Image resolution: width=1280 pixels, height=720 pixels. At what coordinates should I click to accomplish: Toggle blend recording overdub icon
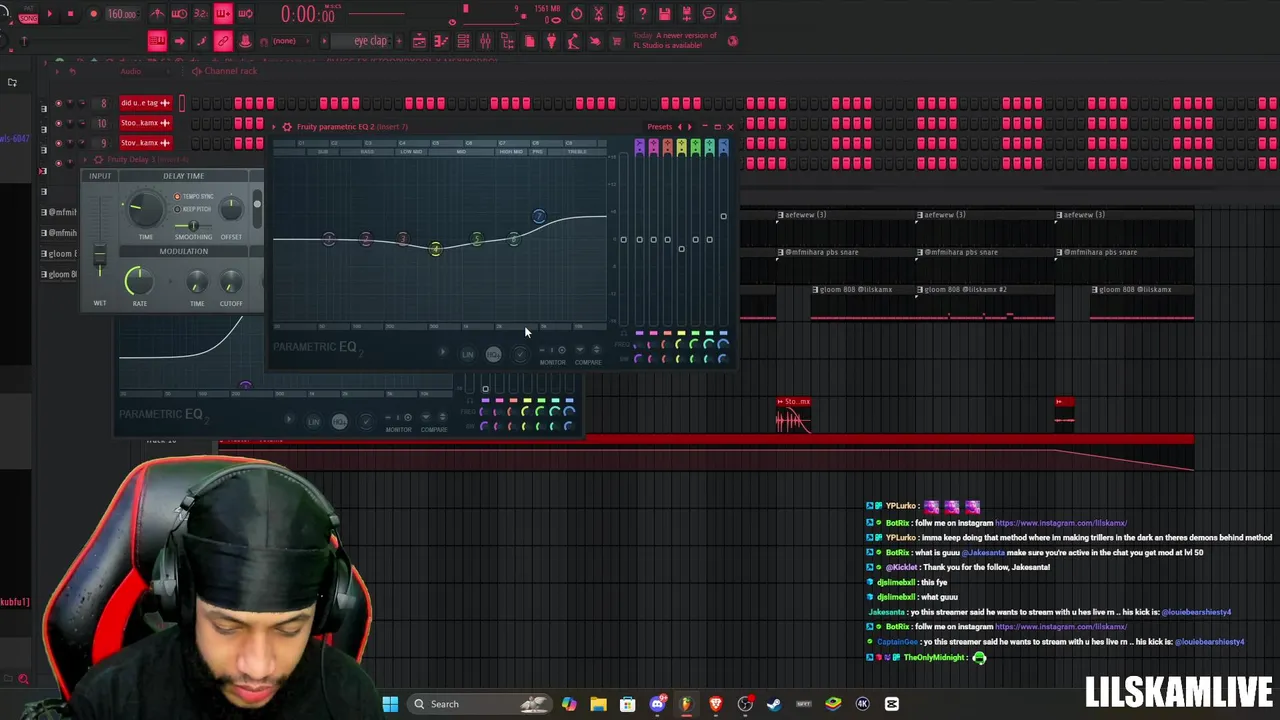pos(223,14)
